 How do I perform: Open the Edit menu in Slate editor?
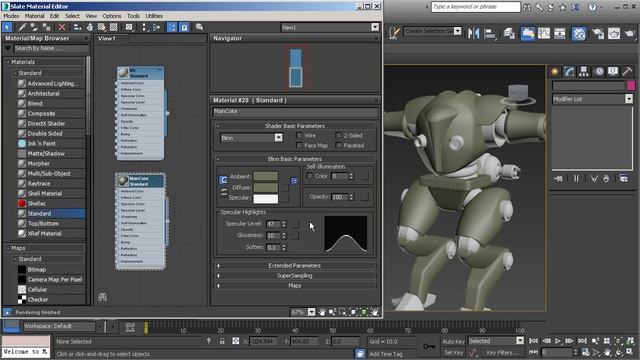point(55,16)
